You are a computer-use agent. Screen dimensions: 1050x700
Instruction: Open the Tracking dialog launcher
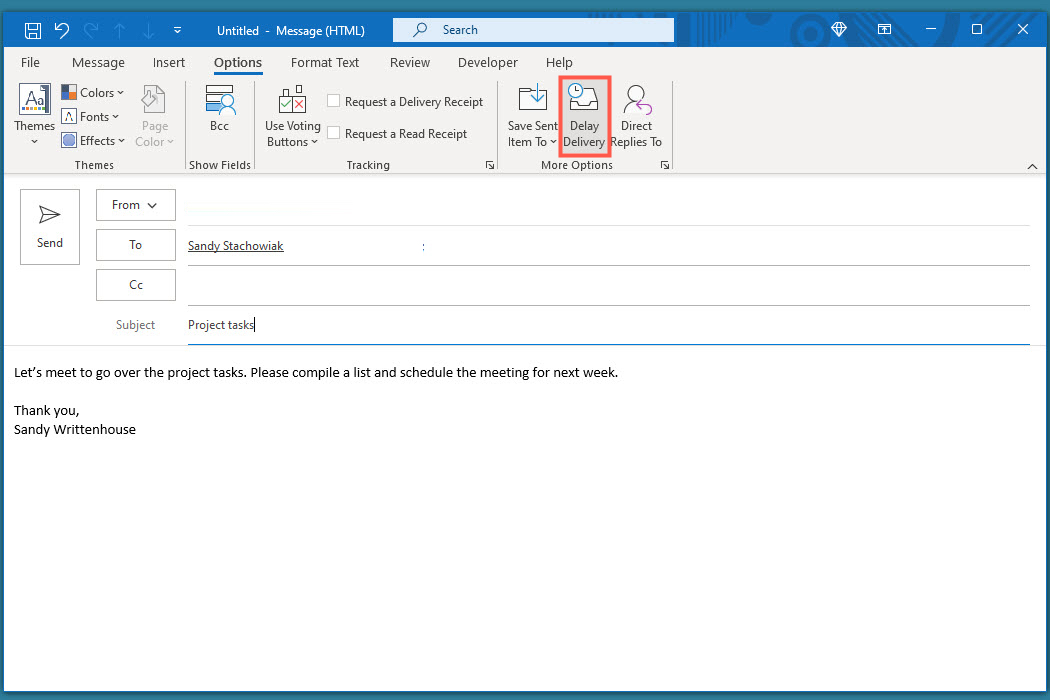click(x=490, y=164)
